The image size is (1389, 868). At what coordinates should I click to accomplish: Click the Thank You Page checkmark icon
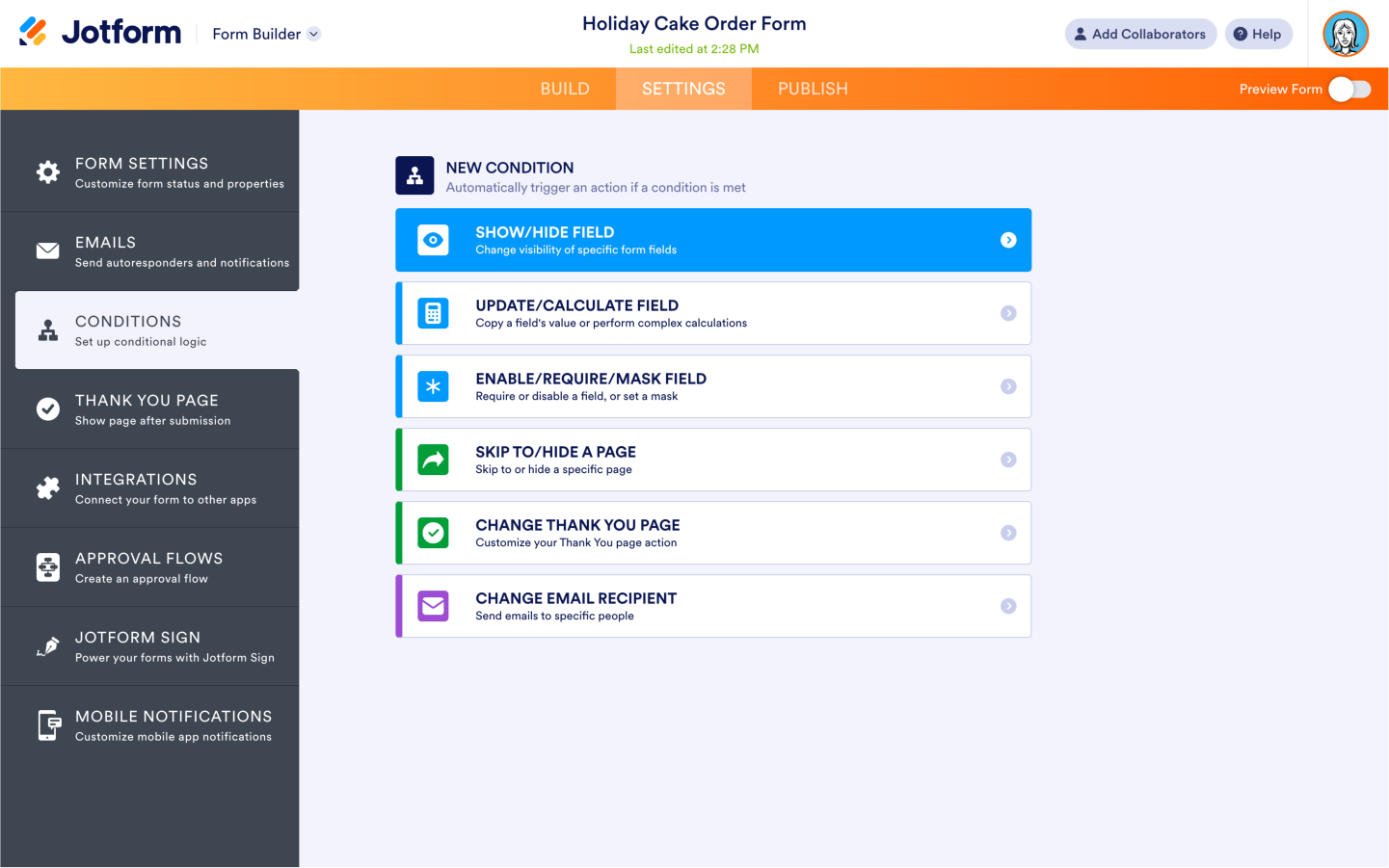click(47, 409)
